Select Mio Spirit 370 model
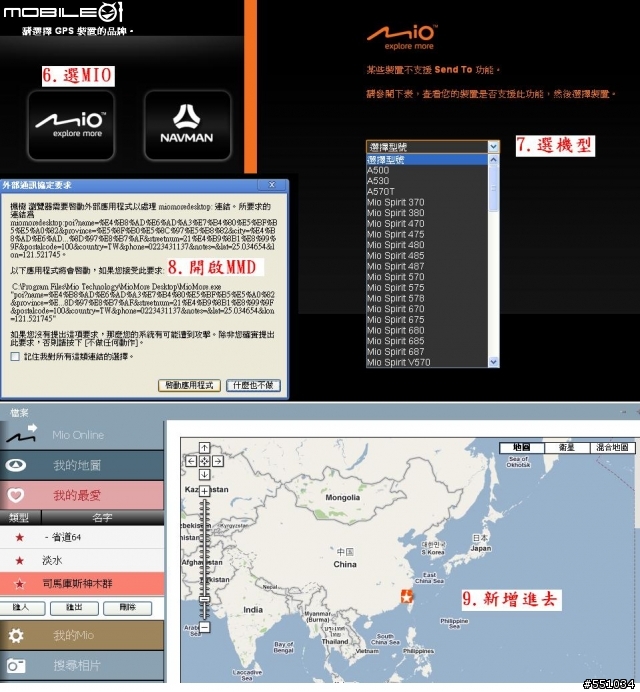The height and width of the screenshot is (692, 640). click(427, 202)
